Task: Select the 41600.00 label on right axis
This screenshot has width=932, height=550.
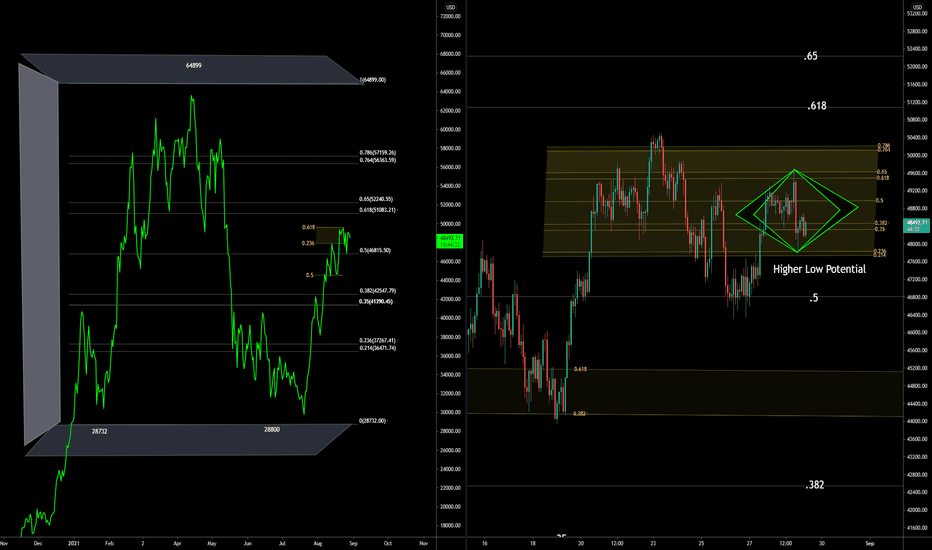Action: point(917,528)
